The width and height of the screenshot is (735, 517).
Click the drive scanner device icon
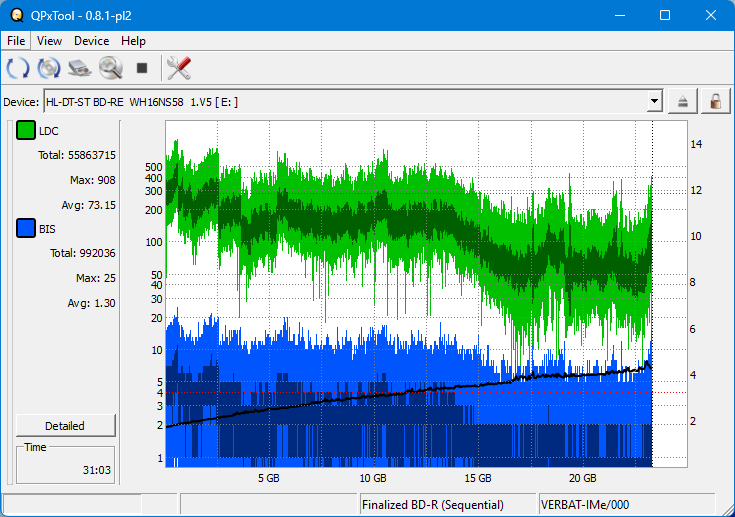80,68
